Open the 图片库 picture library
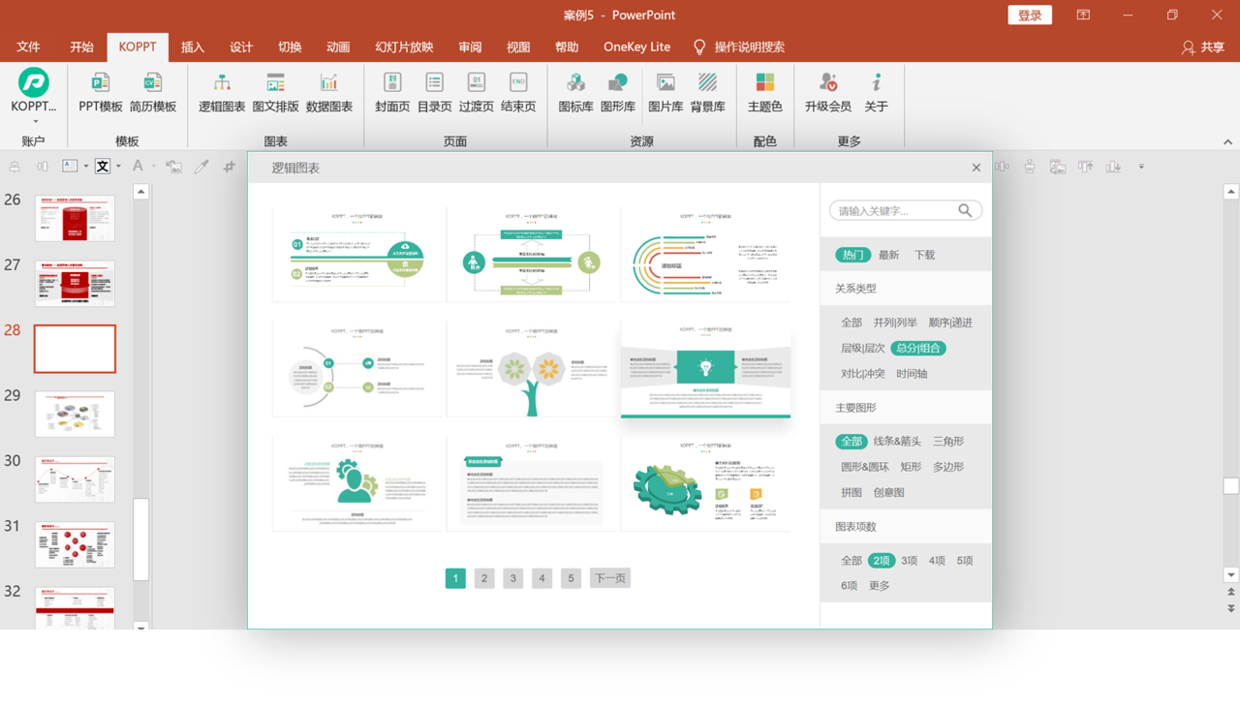This screenshot has height=709, width=1240. click(x=666, y=92)
